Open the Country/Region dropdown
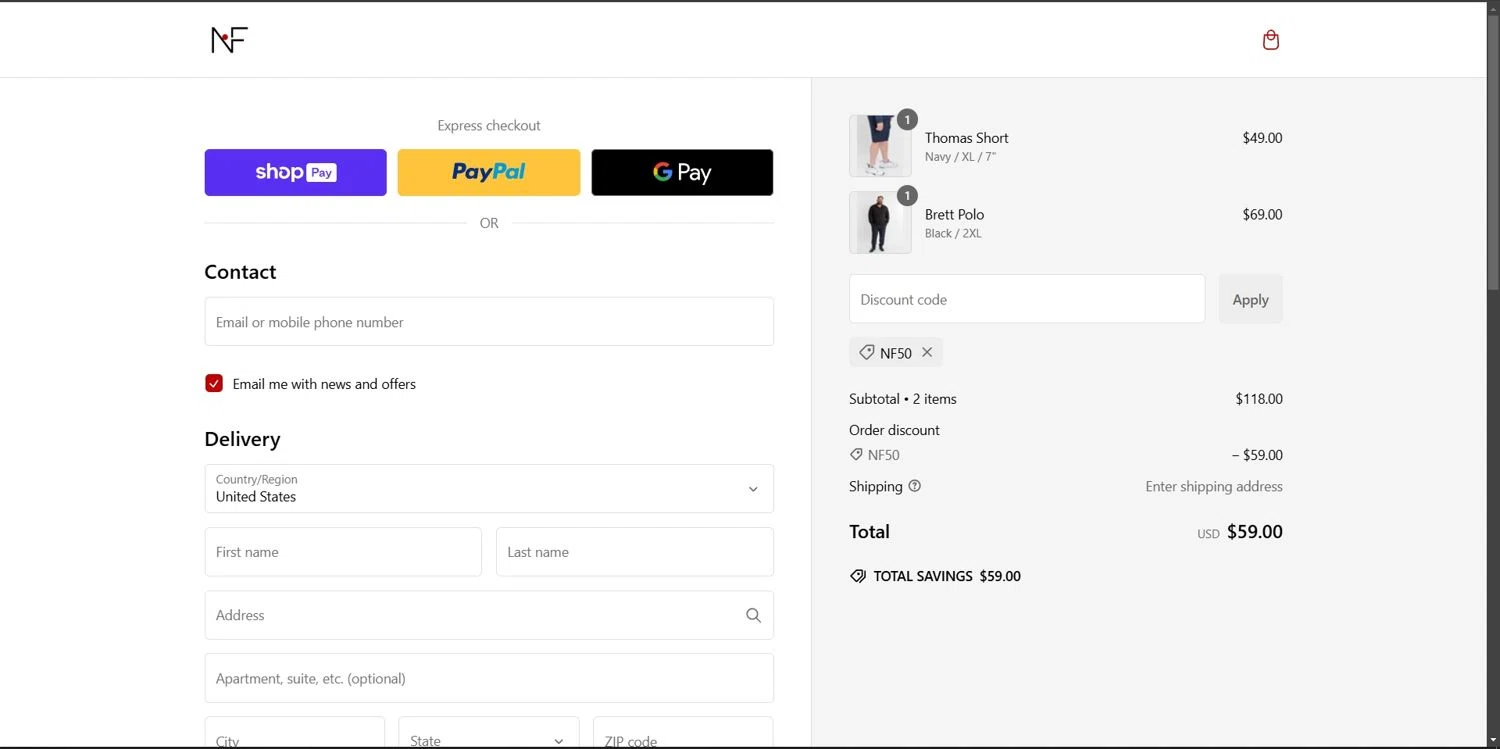The width and height of the screenshot is (1500, 749). pyautogui.click(x=489, y=488)
